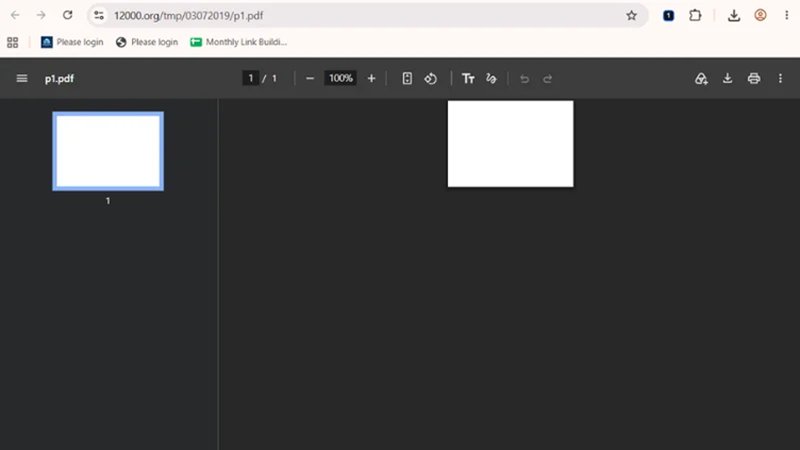Open the 1Password extension icon
The width and height of the screenshot is (800, 450).
coord(668,15)
